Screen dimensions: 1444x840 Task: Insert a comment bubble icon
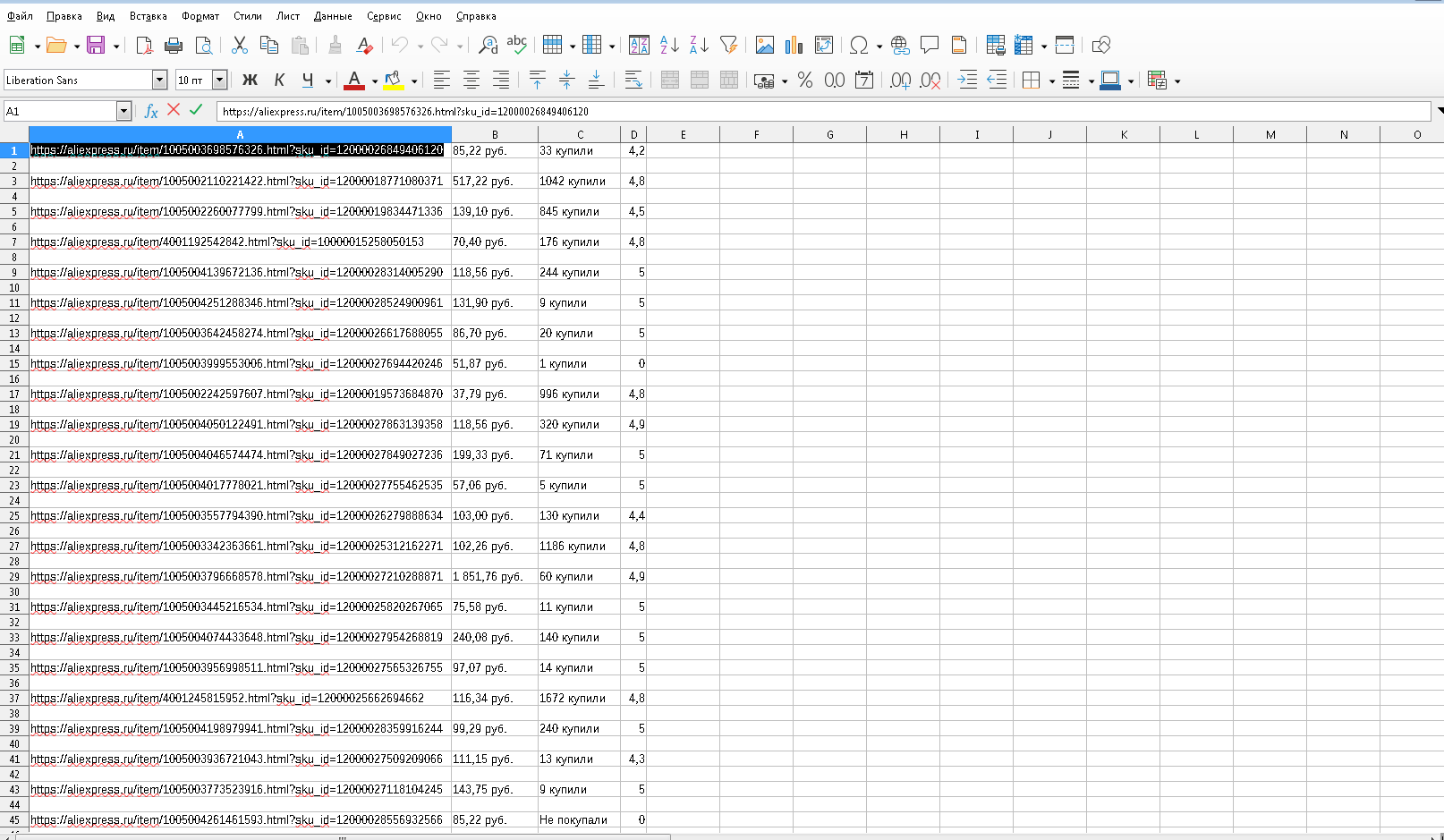click(930, 45)
